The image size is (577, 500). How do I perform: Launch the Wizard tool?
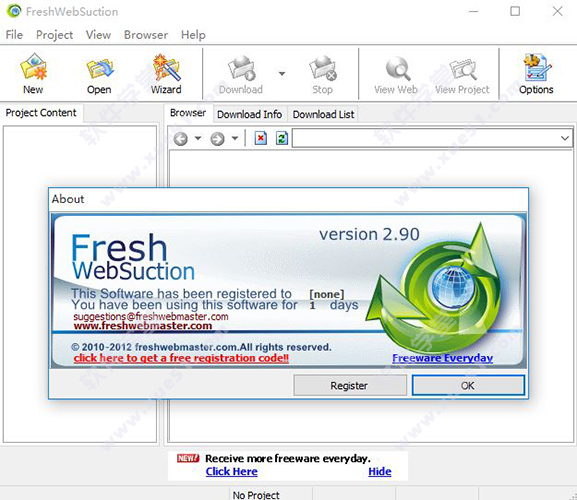(166, 74)
